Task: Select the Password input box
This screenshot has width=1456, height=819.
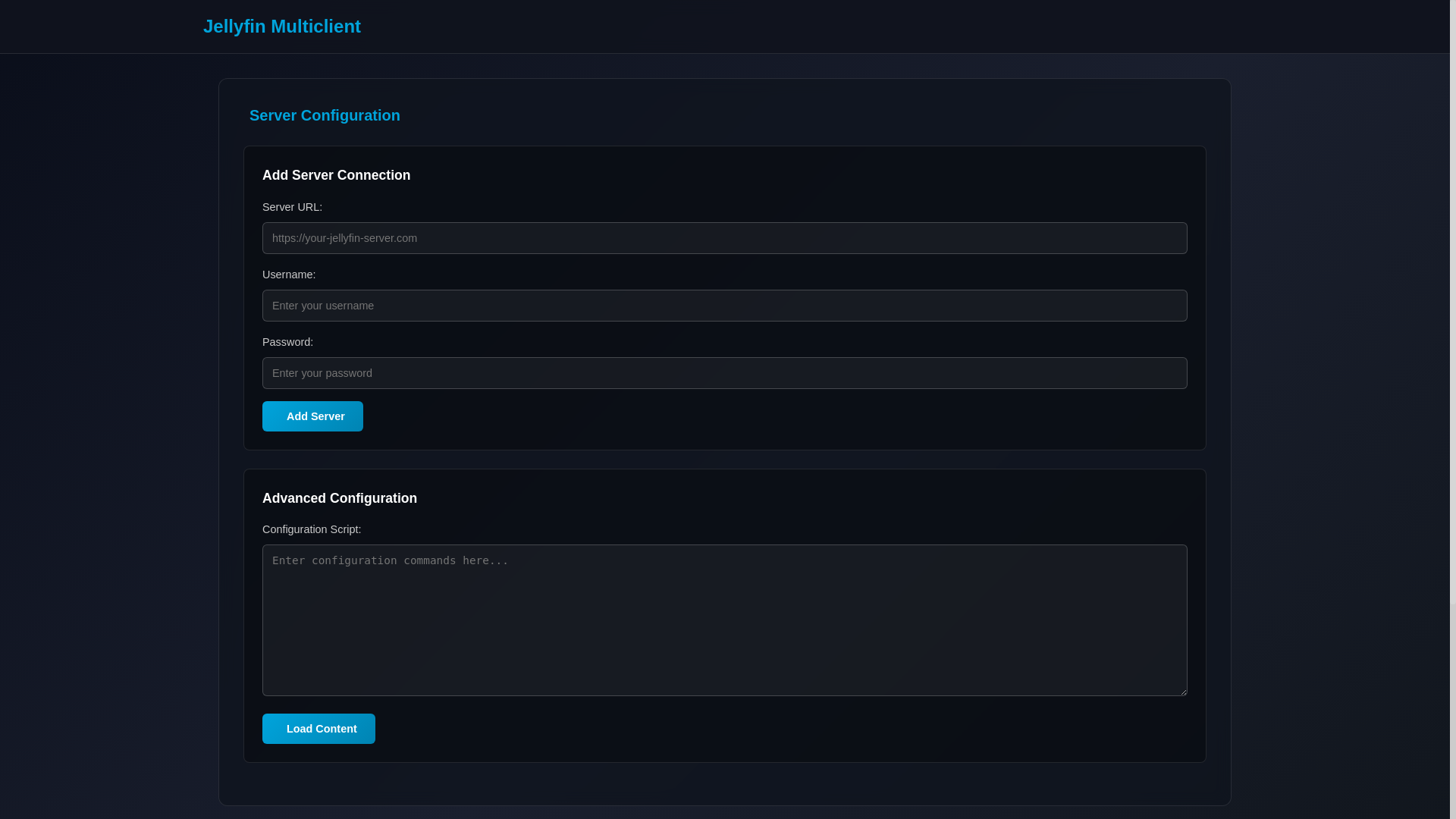Action: 725,373
